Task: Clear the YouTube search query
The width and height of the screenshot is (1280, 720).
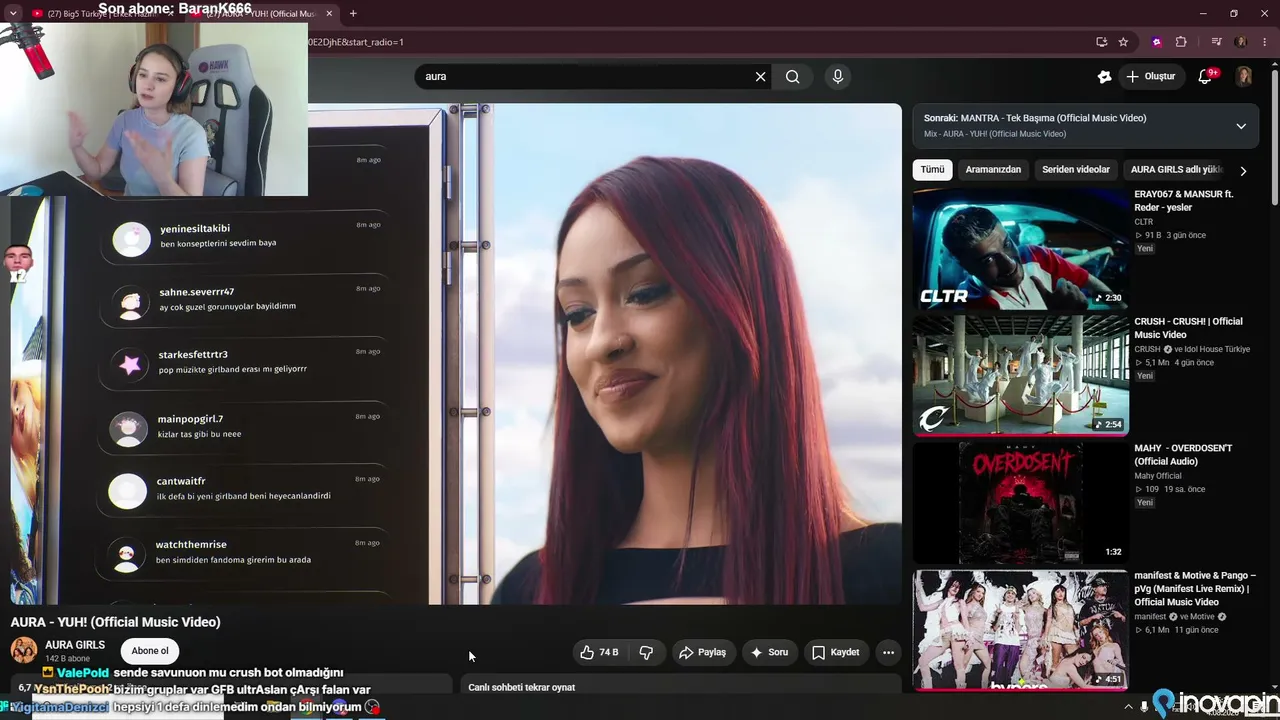Action: [x=760, y=76]
